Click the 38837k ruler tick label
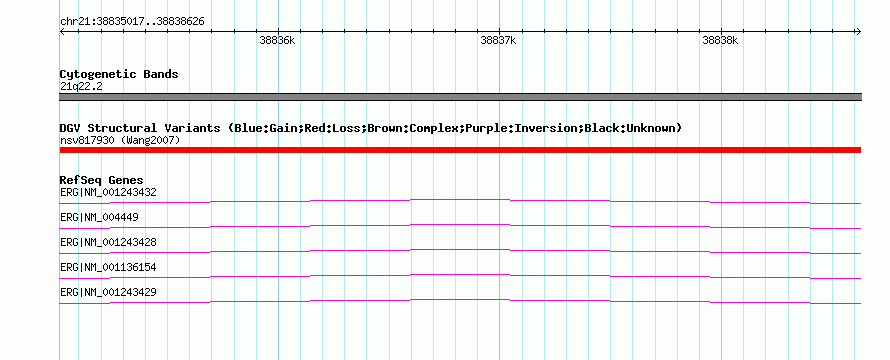The image size is (890, 360). [498, 40]
